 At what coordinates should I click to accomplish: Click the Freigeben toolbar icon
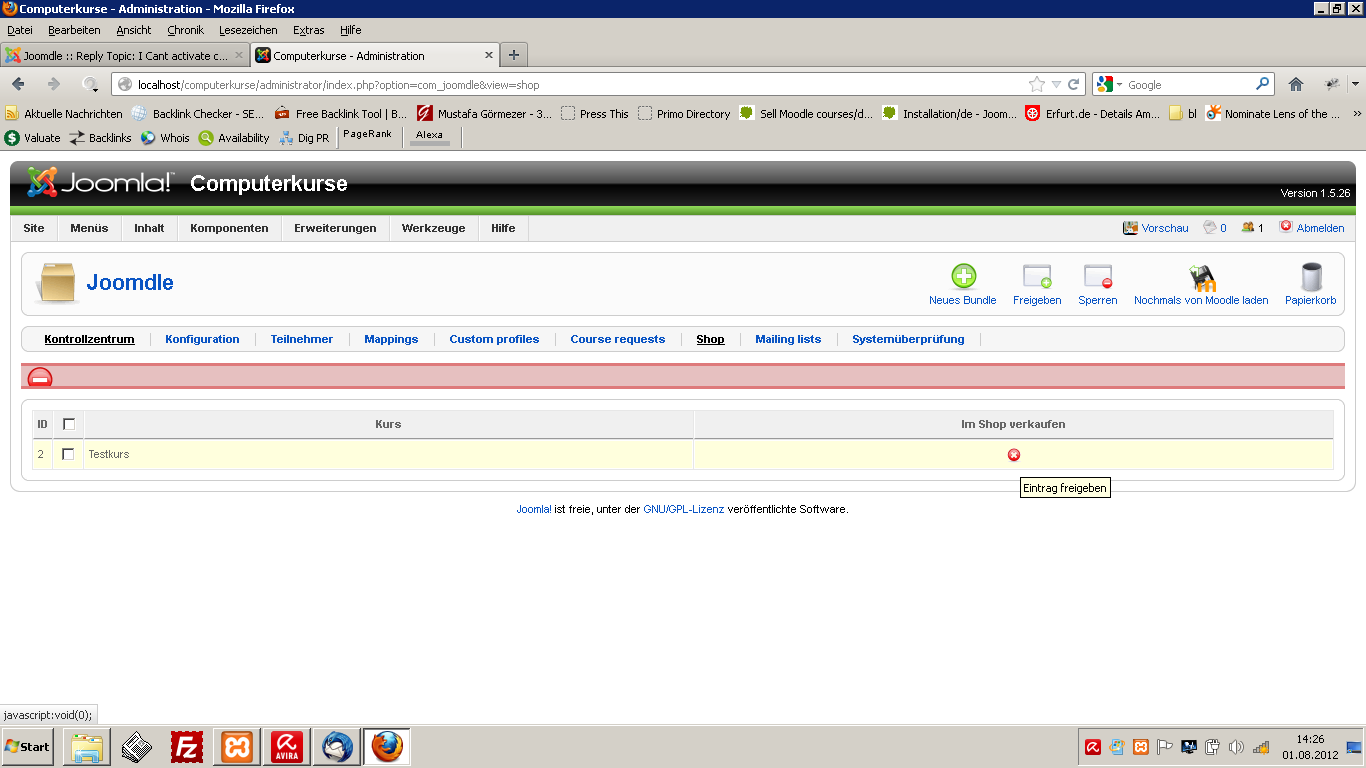click(1037, 278)
